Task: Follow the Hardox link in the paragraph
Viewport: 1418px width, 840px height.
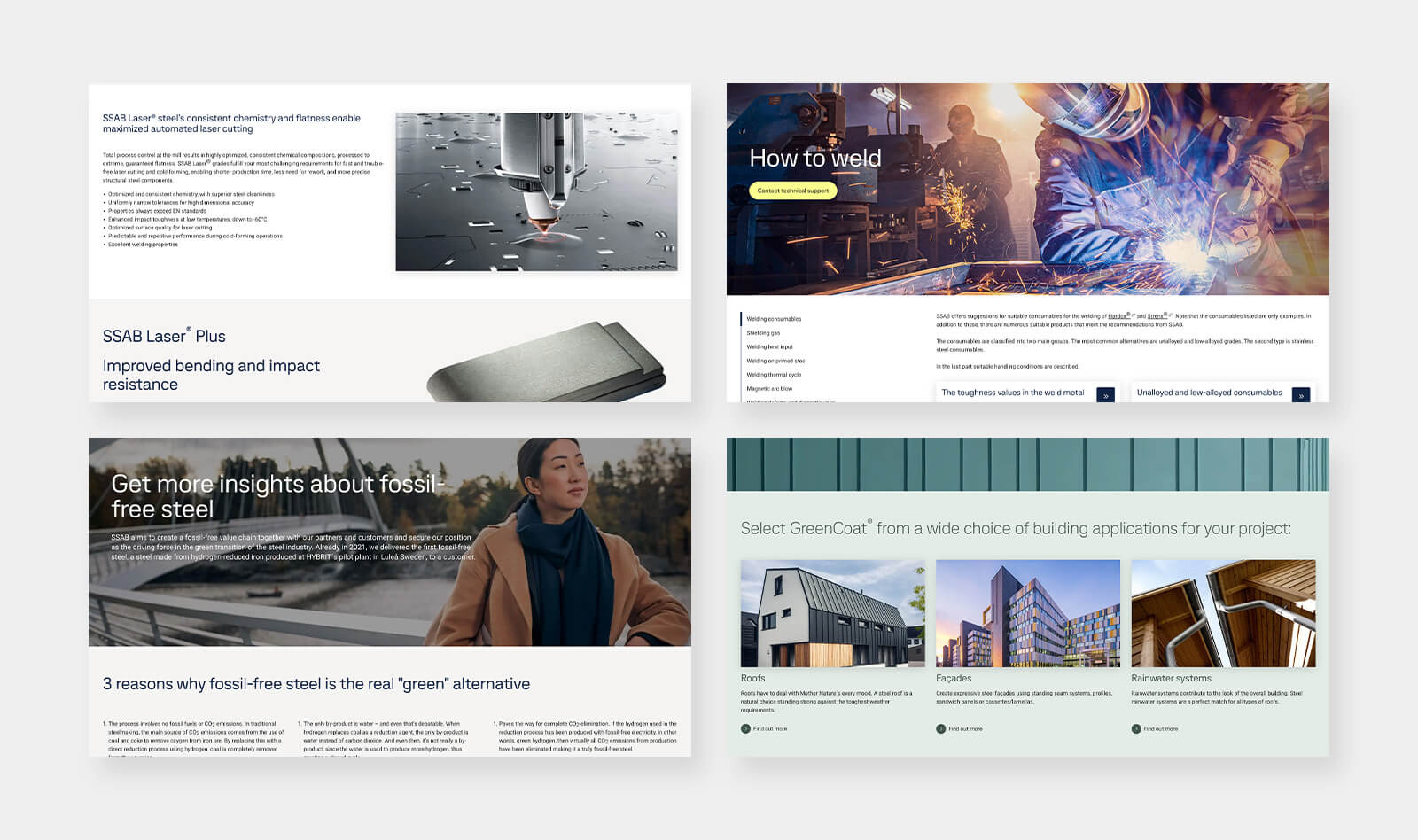Action: pyautogui.click(x=1118, y=316)
